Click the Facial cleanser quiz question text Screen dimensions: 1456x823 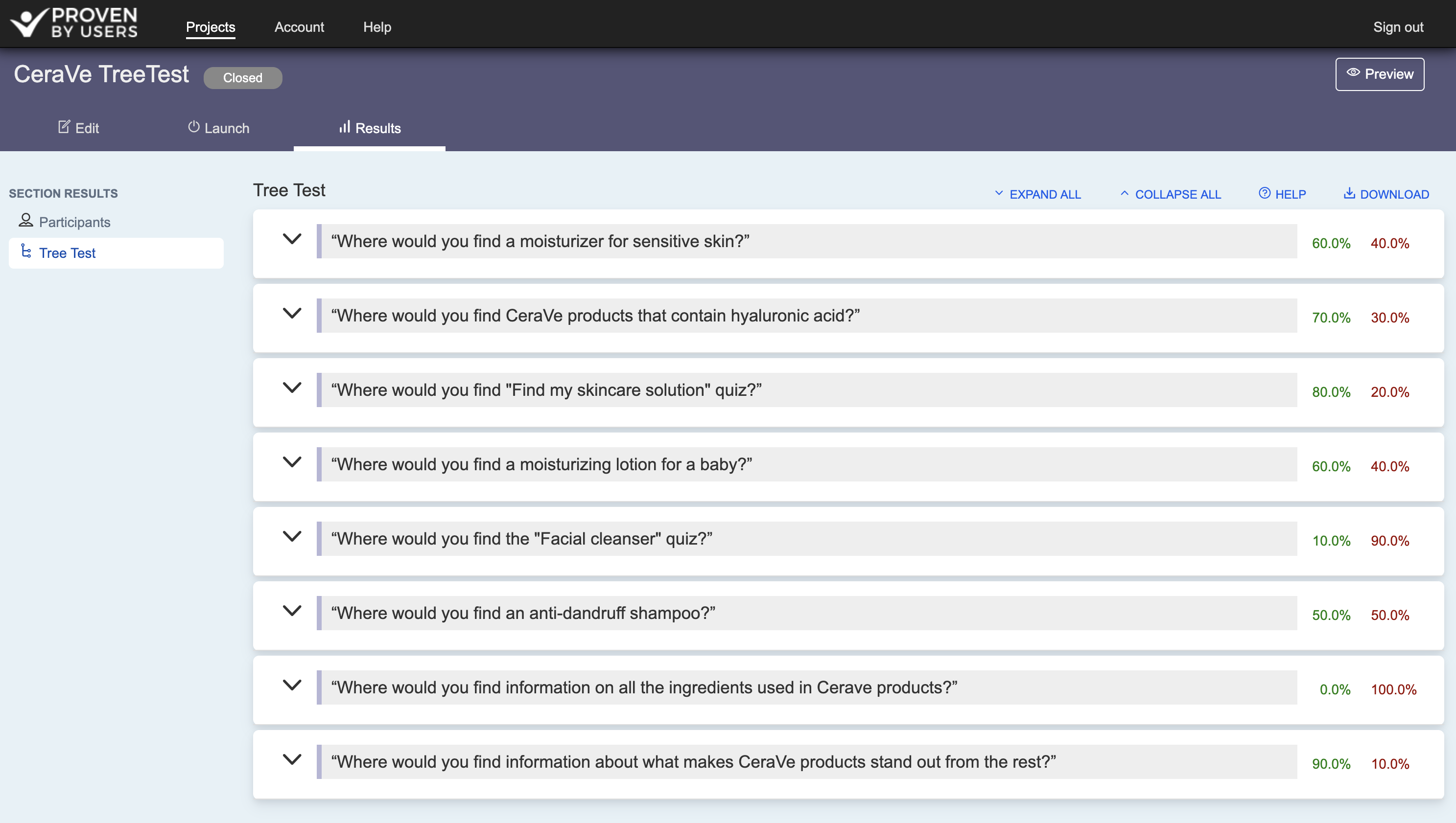(x=521, y=539)
